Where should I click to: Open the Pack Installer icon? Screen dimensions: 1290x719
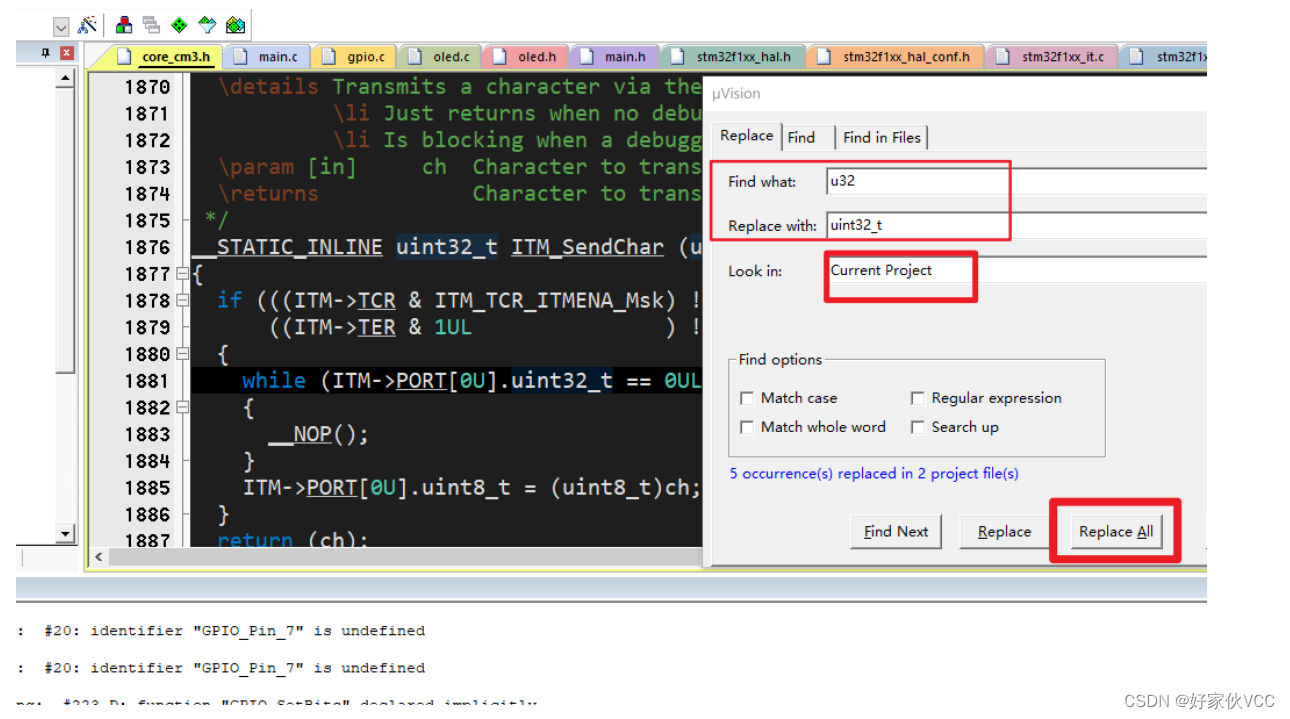[235, 24]
